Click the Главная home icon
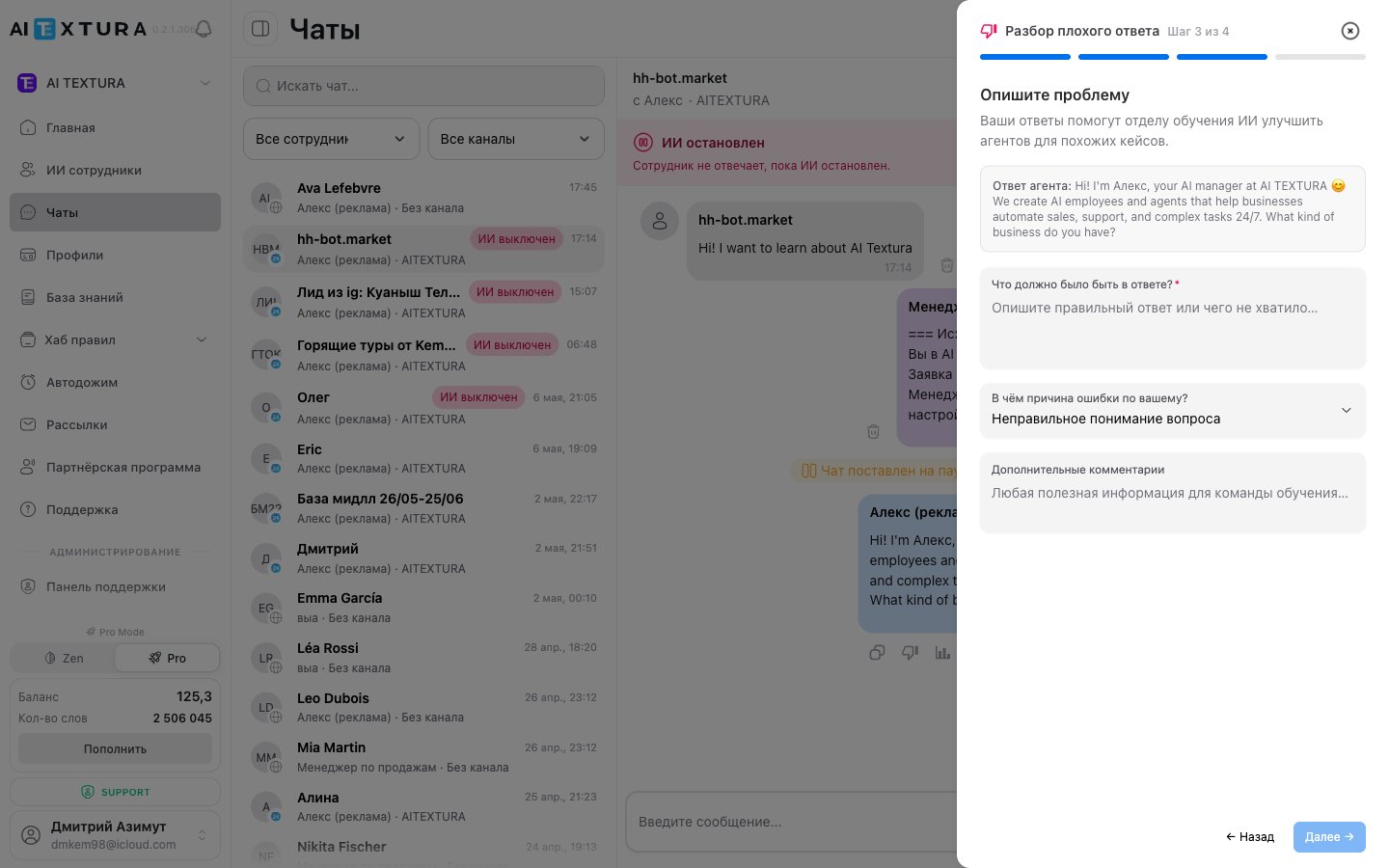This screenshot has height=868, width=1389. [x=28, y=127]
